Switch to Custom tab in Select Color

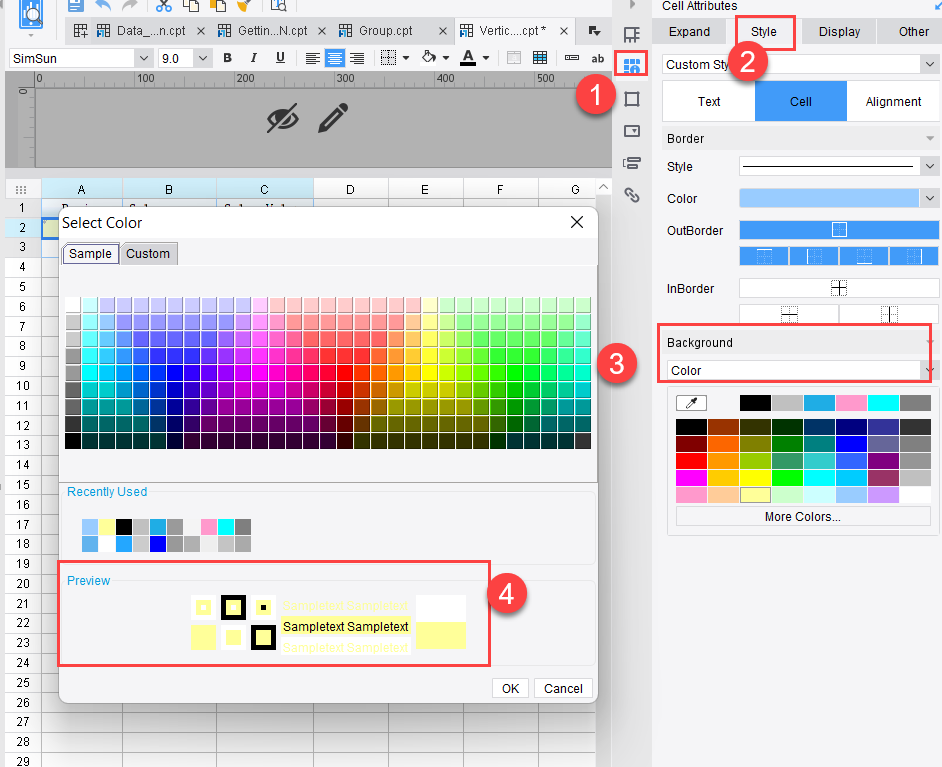point(148,254)
